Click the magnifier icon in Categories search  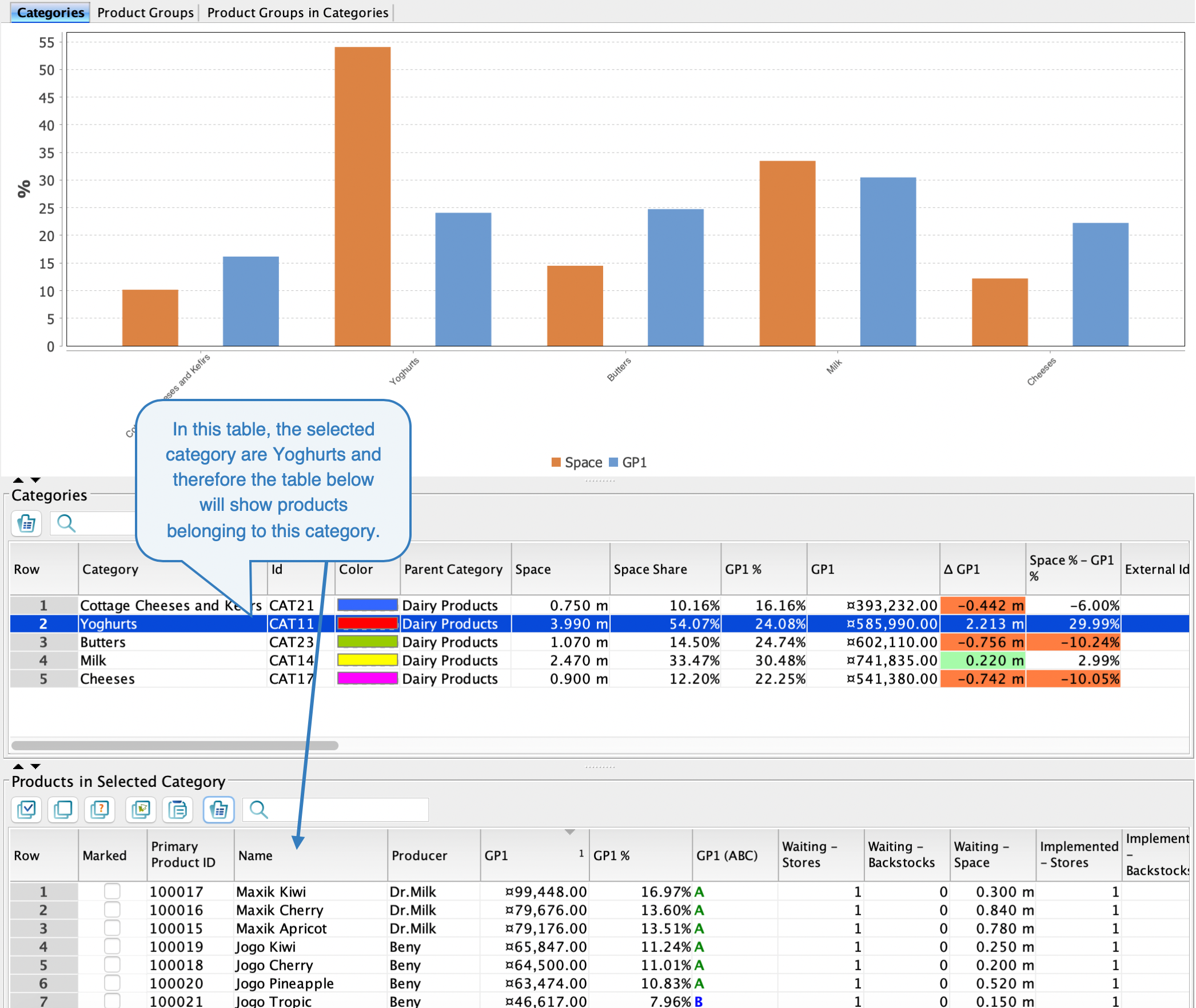[x=66, y=523]
